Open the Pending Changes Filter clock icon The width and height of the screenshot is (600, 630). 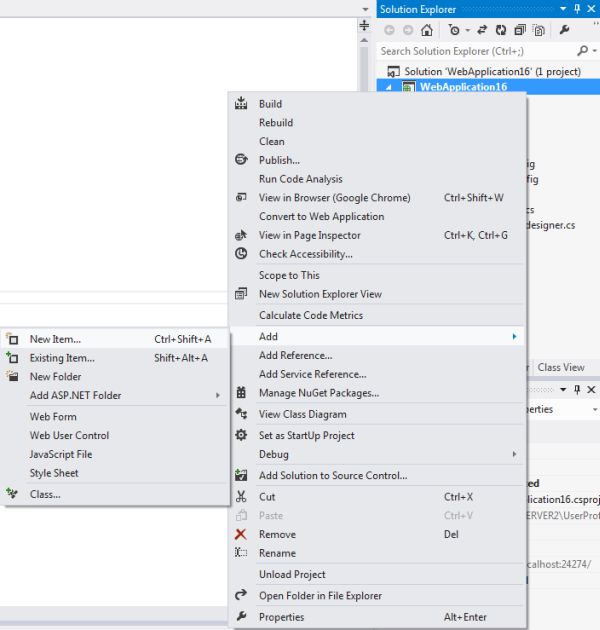(x=454, y=30)
